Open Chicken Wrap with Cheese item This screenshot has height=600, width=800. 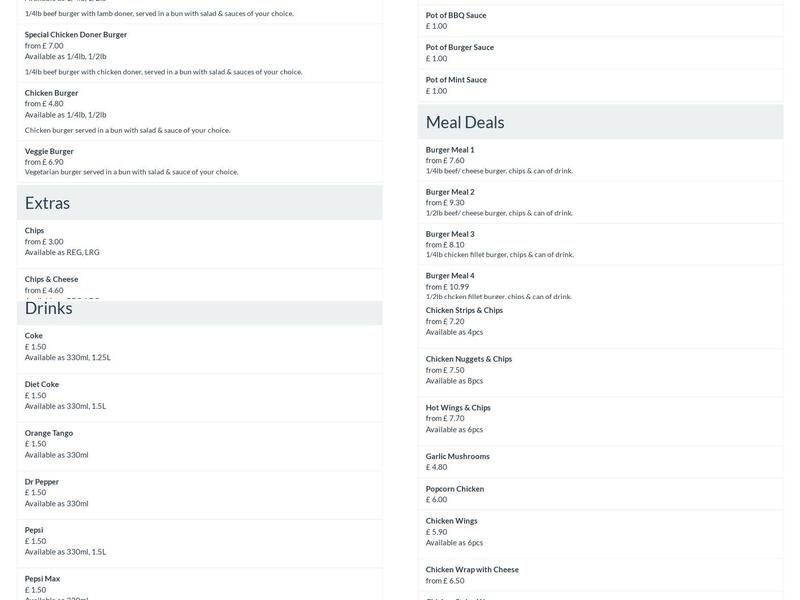[472, 570]
